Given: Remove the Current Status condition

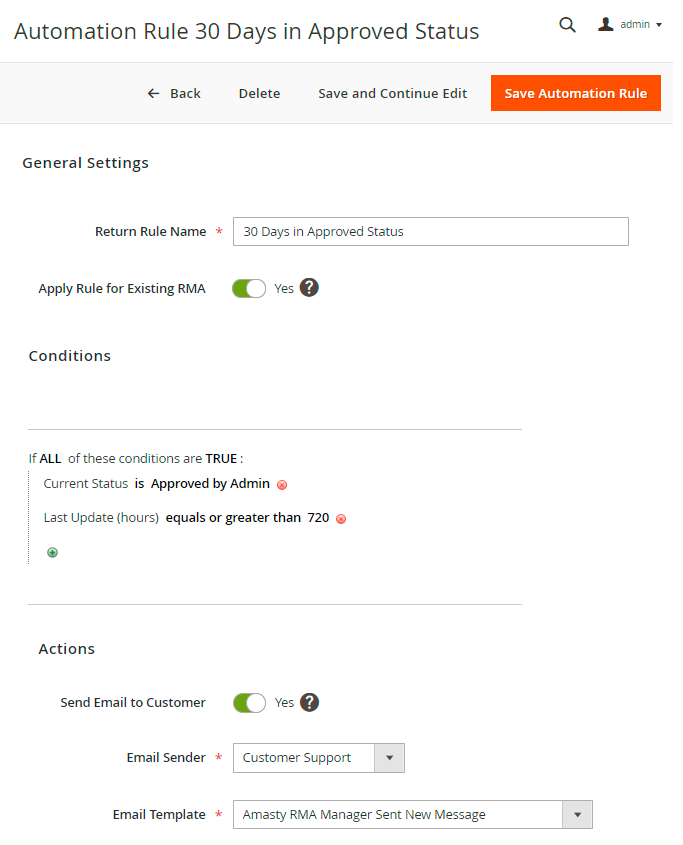Looking at the screenshot, I should pos(282,485).
